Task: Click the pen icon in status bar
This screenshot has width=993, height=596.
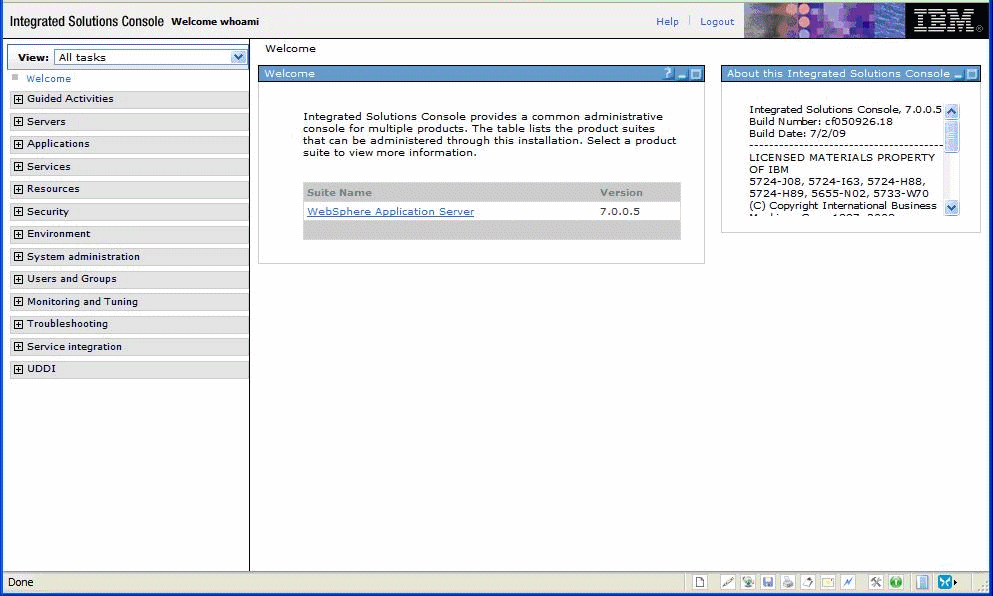Action: coord(728,582)
